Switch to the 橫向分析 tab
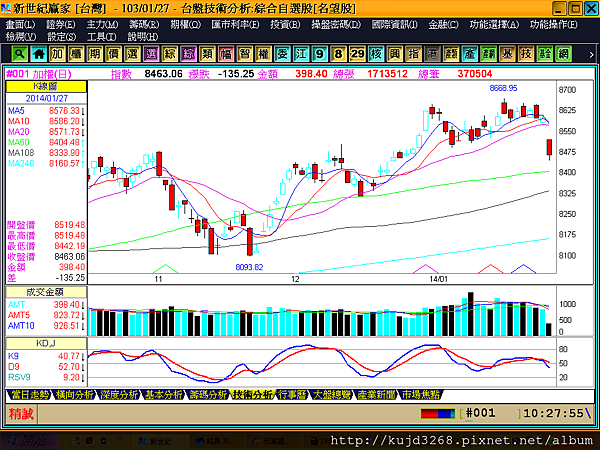The height and width of the screenshot is (450, 600). [74, 395]
